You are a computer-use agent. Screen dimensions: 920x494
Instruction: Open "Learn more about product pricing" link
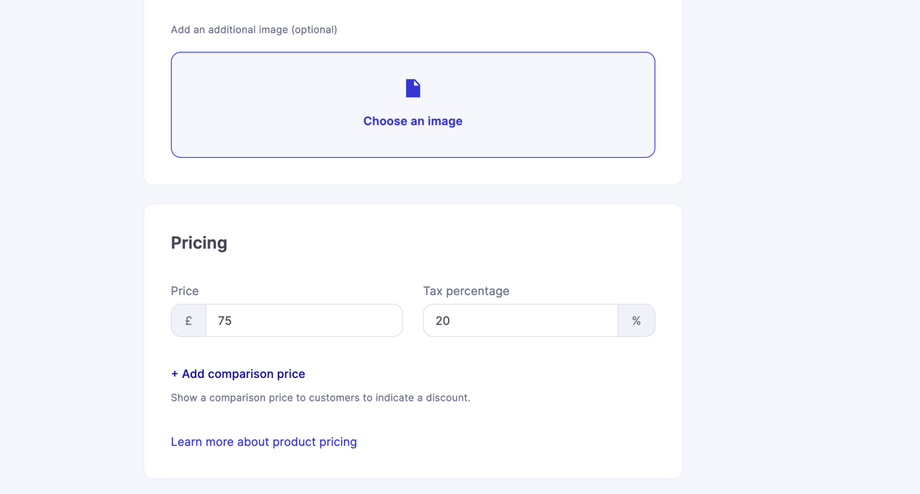(264, 442)
